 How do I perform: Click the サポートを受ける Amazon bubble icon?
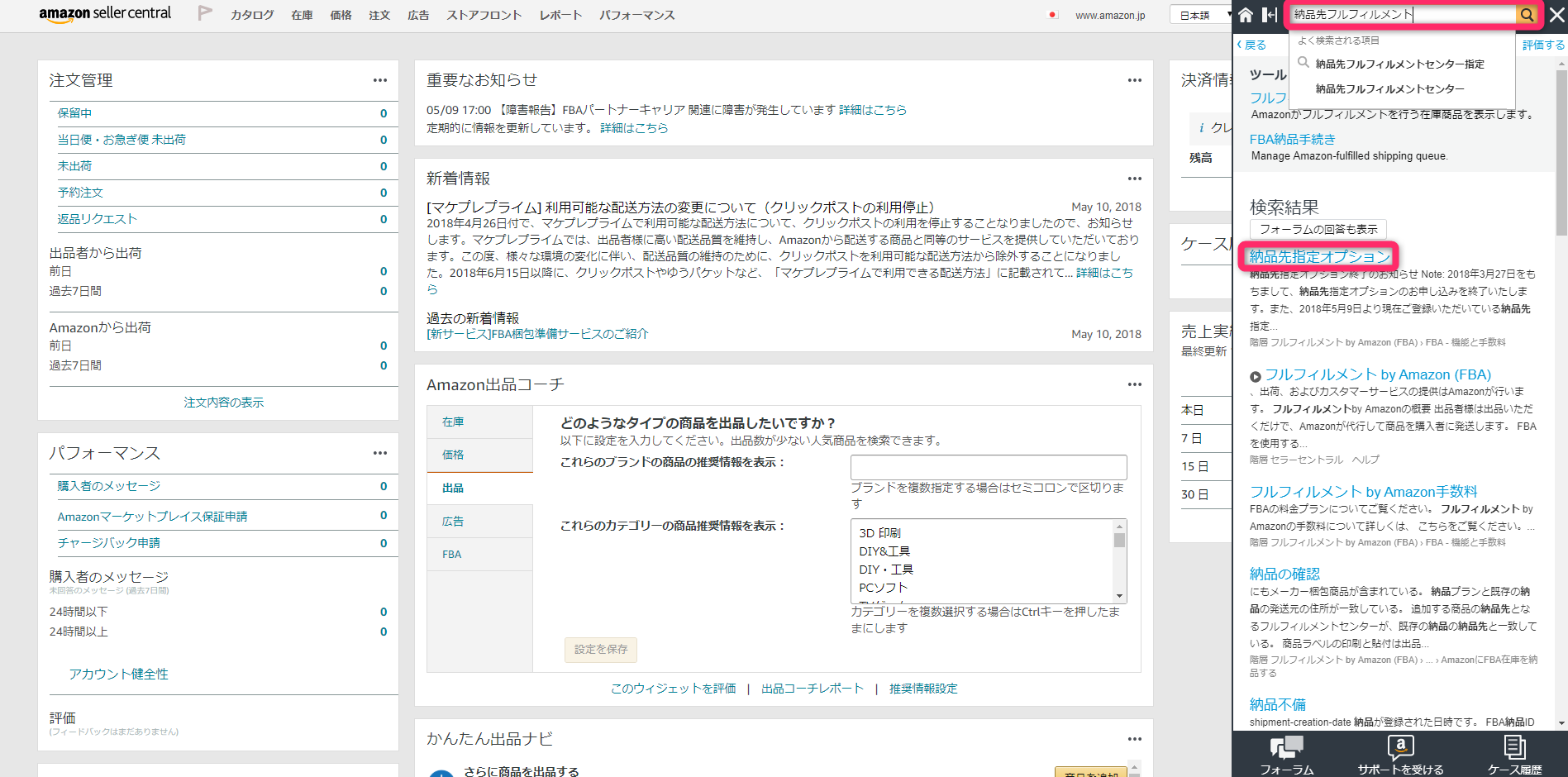[1399, 746]
